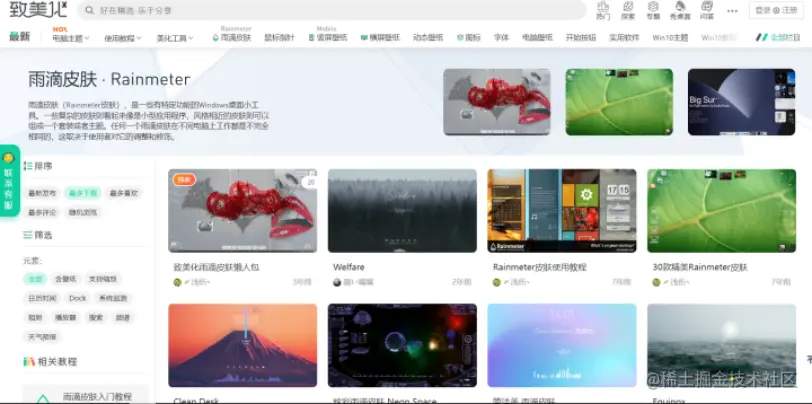Open the 字体 navigation tab
This screenshot has height=404, width=812.
501,37
